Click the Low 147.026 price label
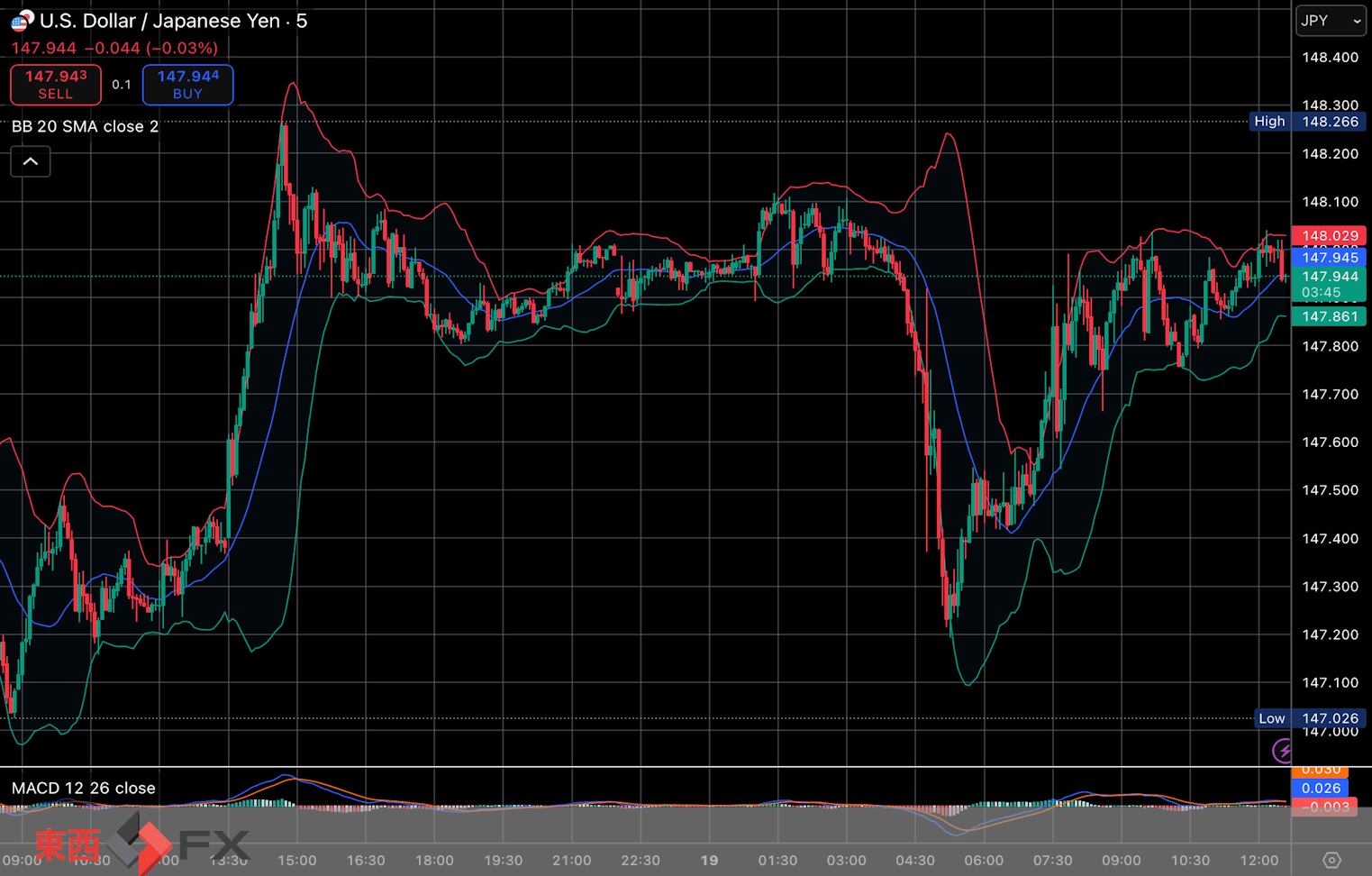1372x876 pixels. click(x=1309, y=718)
